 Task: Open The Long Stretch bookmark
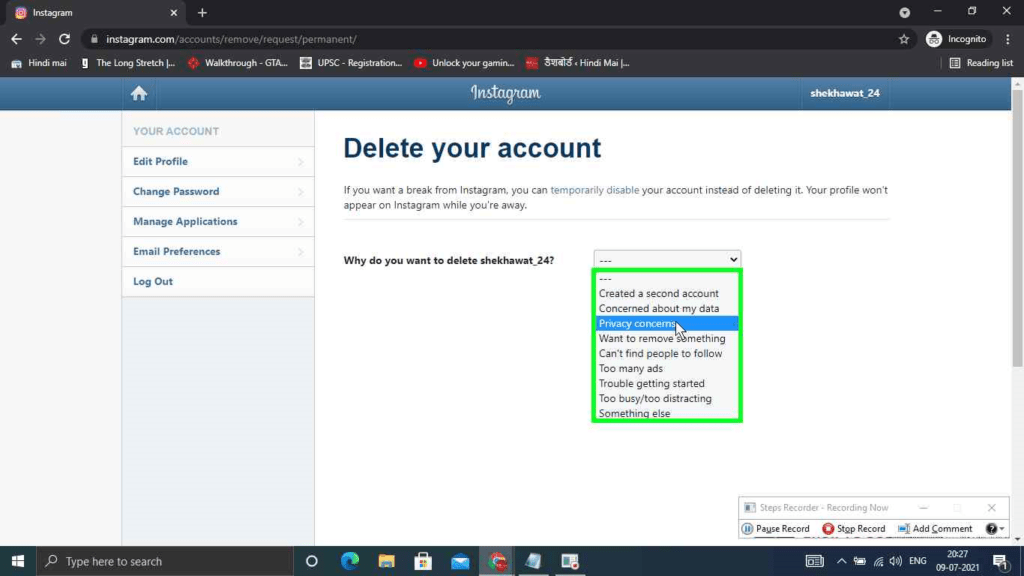128,63
